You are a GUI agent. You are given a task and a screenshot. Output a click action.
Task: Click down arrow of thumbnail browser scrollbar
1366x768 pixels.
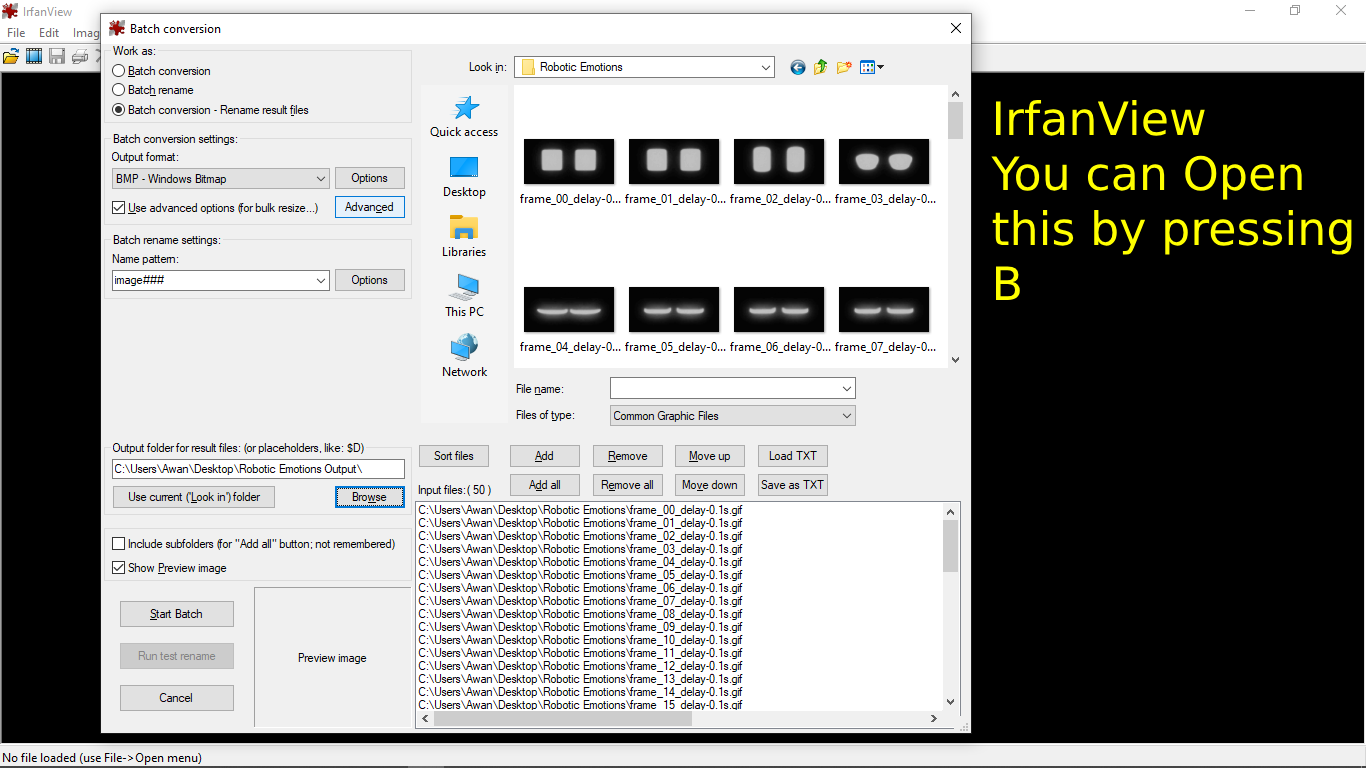[955, 360]
